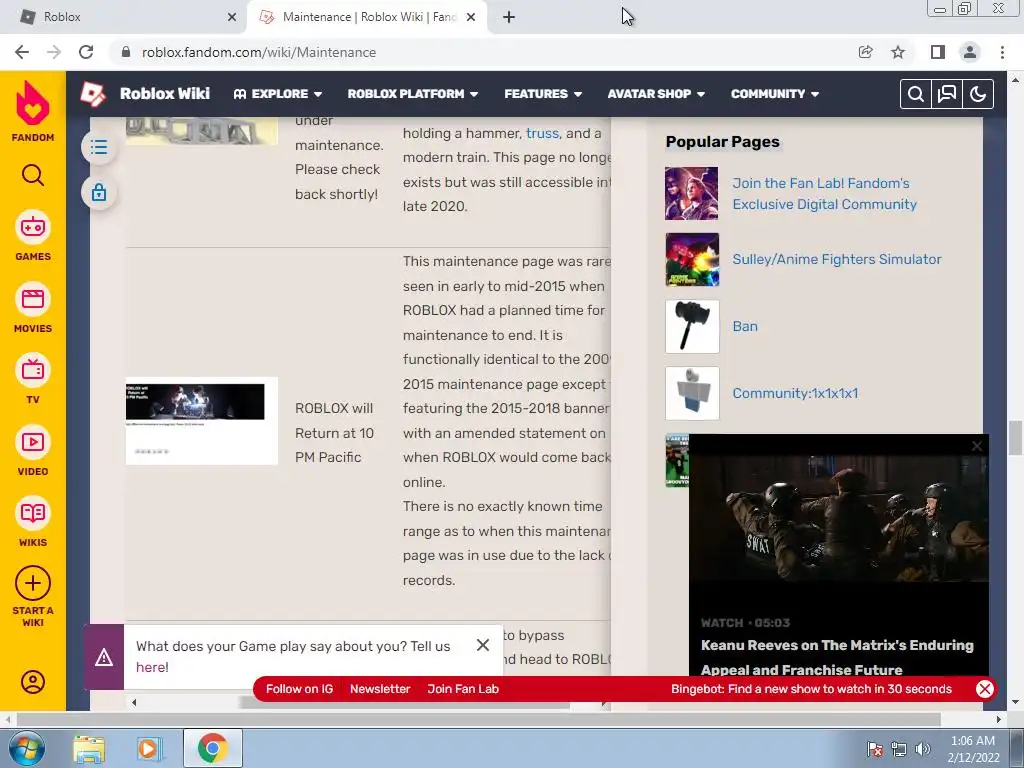
Task: Click the here link in notification
Action: coord(152,667)
